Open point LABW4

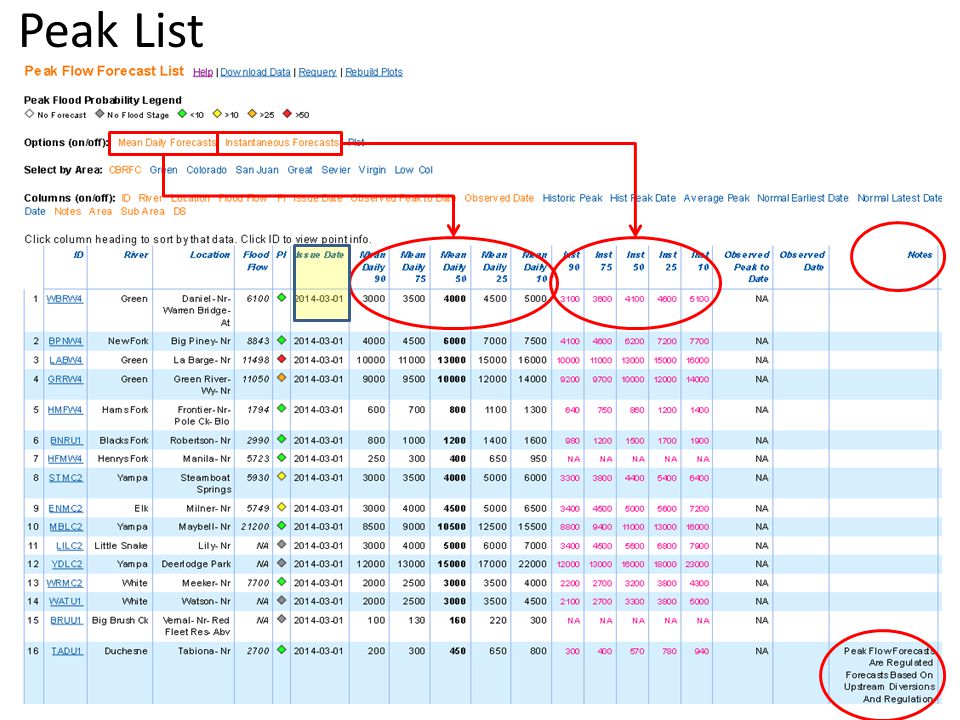[66, 360]
